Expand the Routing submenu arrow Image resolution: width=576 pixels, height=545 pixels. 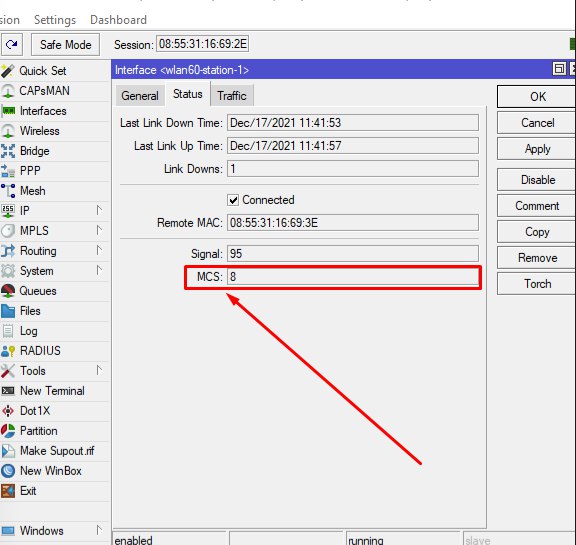coord(99,250)
